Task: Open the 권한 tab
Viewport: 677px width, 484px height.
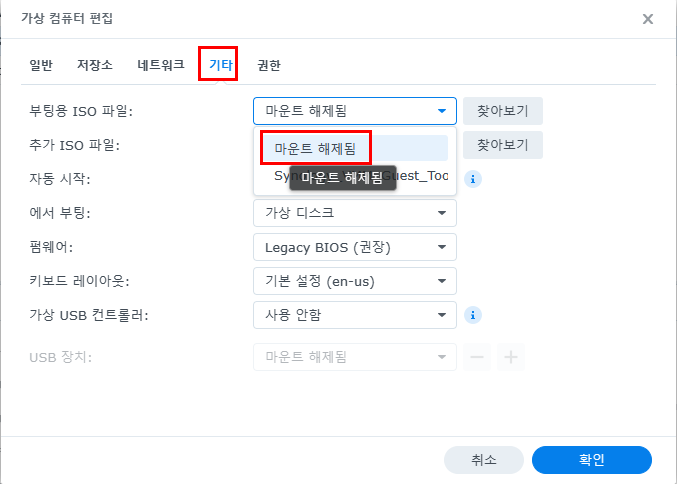Action: pyautogui.click(x=269, y=65)
